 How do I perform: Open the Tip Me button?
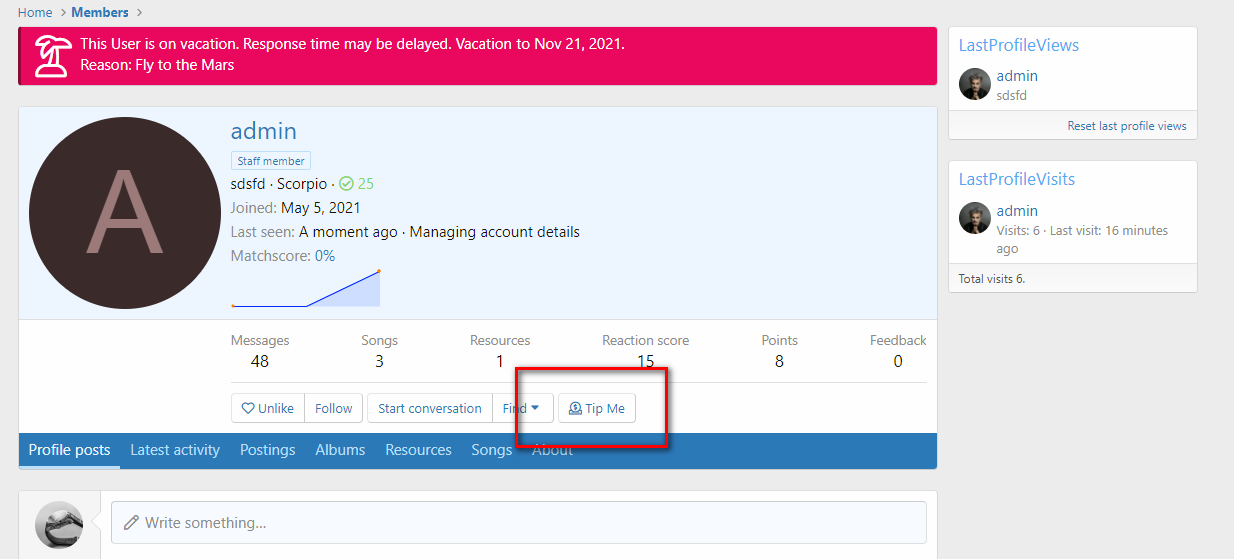coord(597,408)
